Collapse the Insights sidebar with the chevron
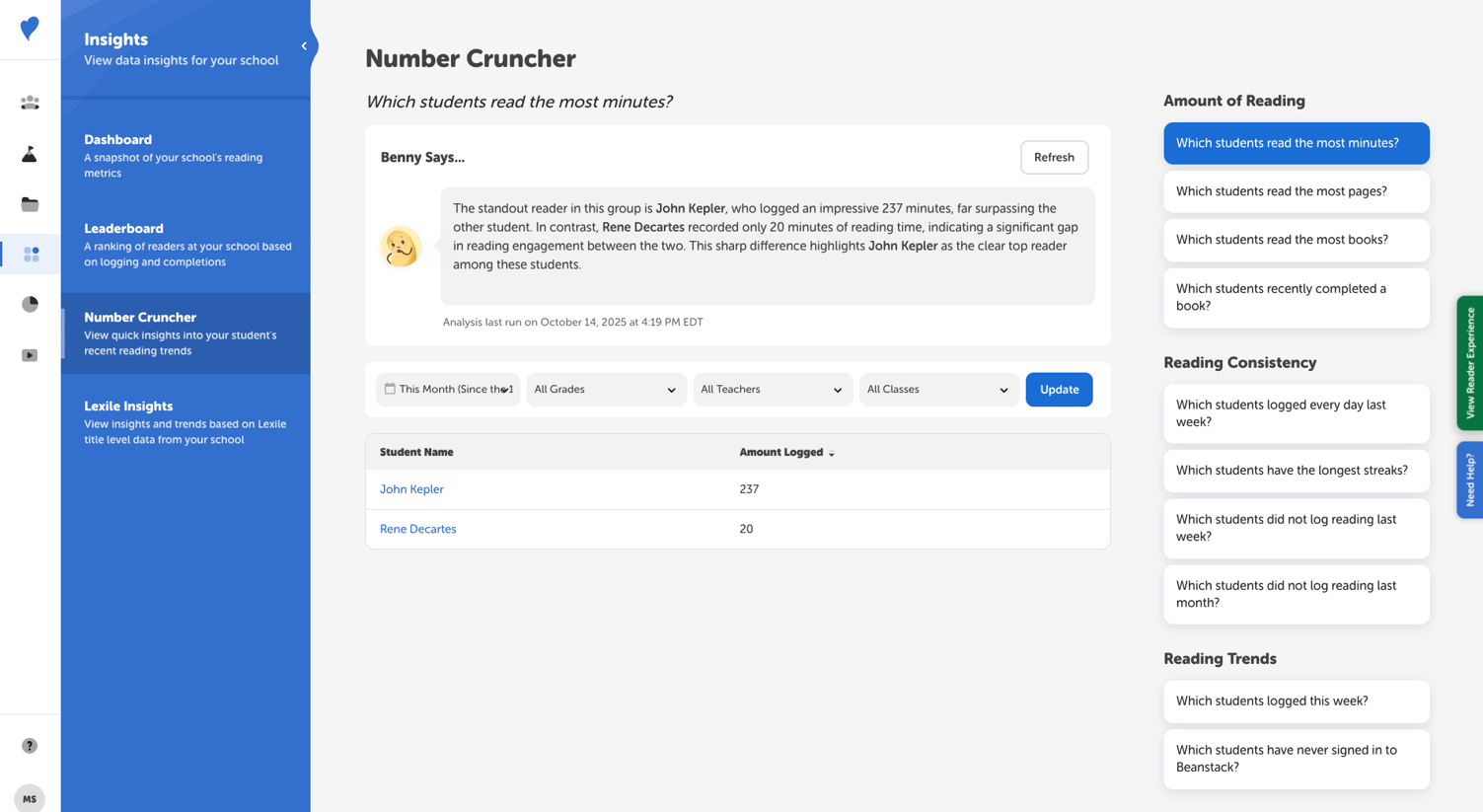1483x812 pixels. pos(304,45)
